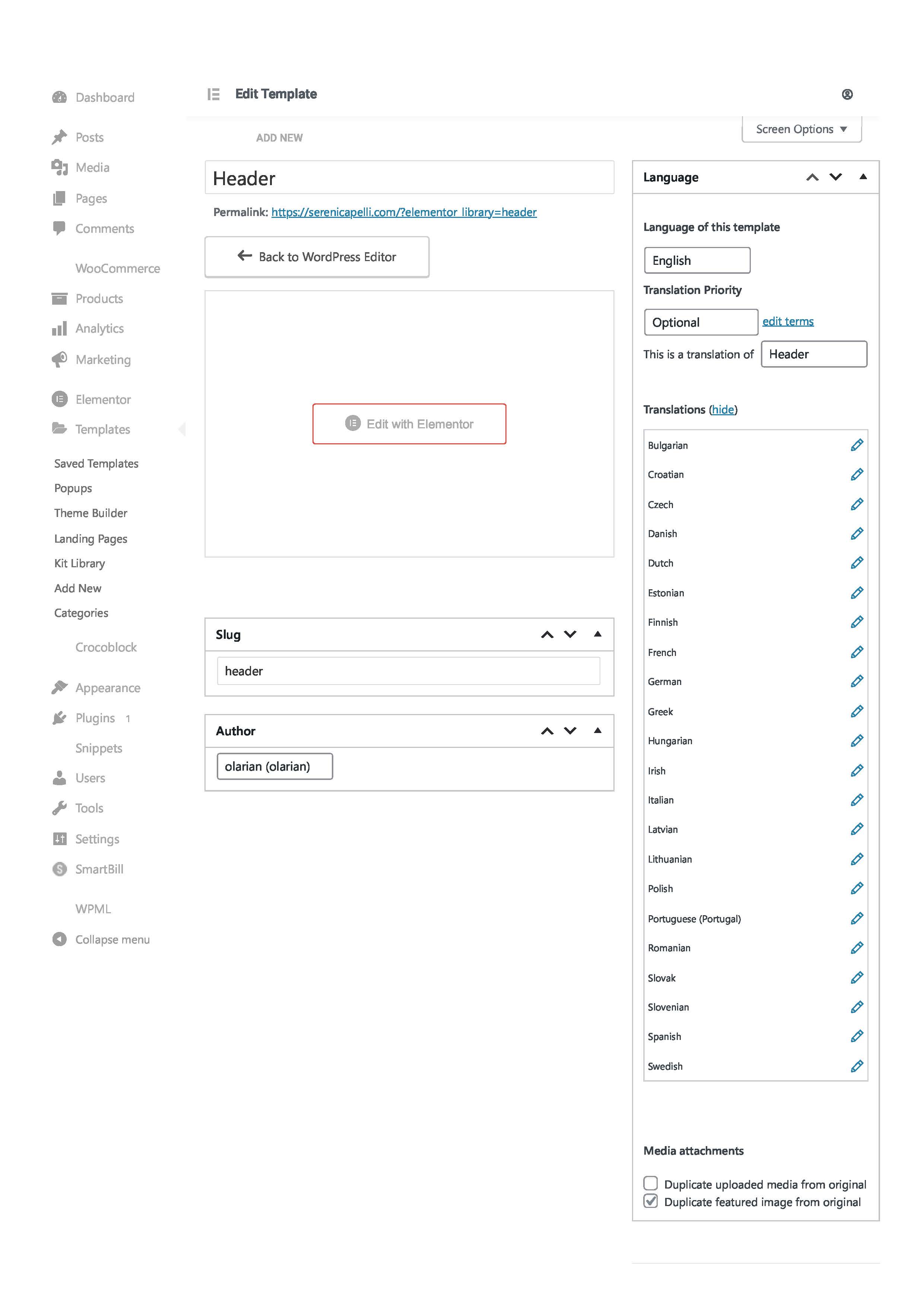Open the Translation Priority Optional dropdown

[701, 322]
